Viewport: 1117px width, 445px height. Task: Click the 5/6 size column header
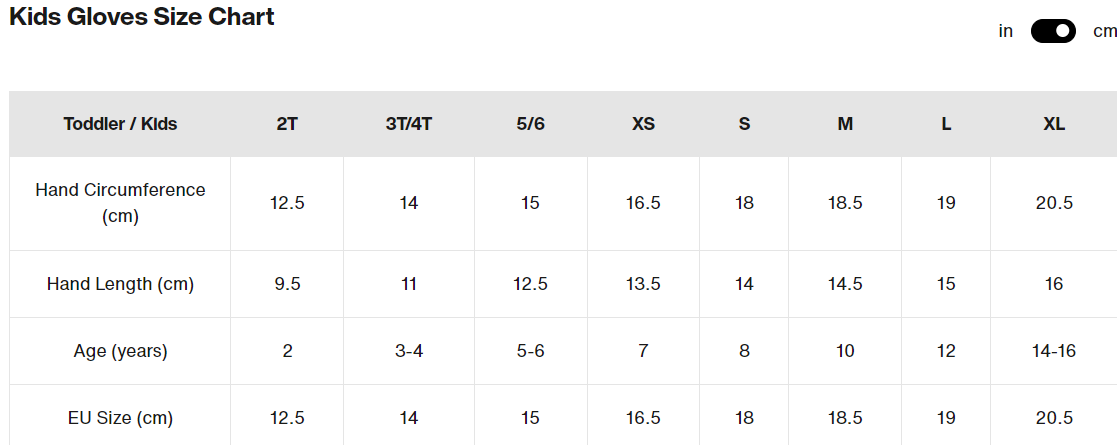[x=530, y=124]
